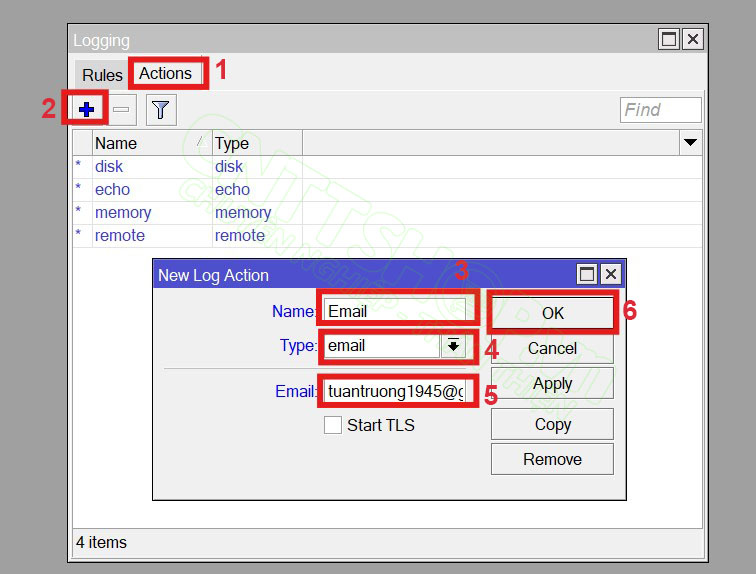Click the minus remove icon in toolbar
Image resolution: width=756 pixels, height=574 pixels.
click(121, 109)
